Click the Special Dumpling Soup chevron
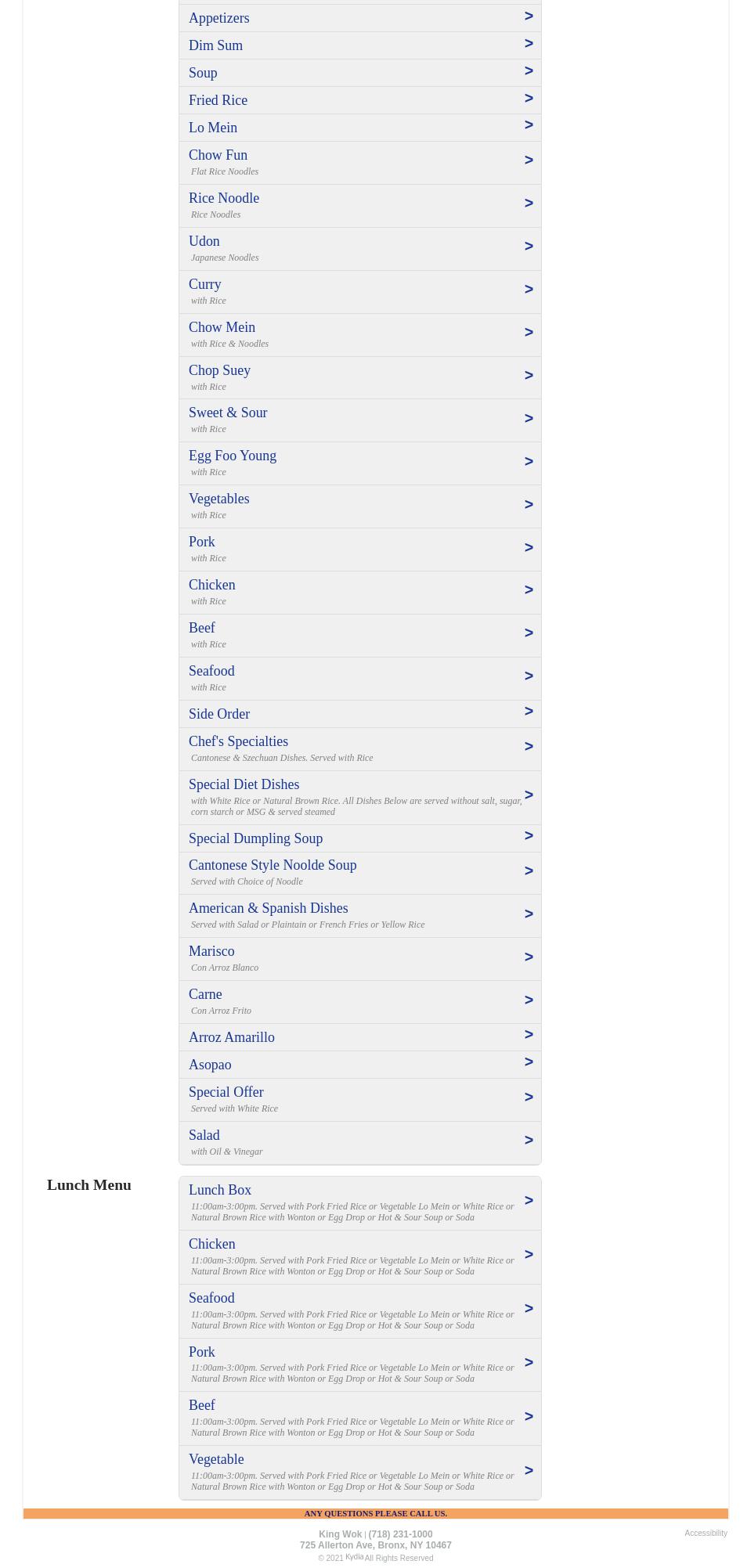 pos(529,836)
